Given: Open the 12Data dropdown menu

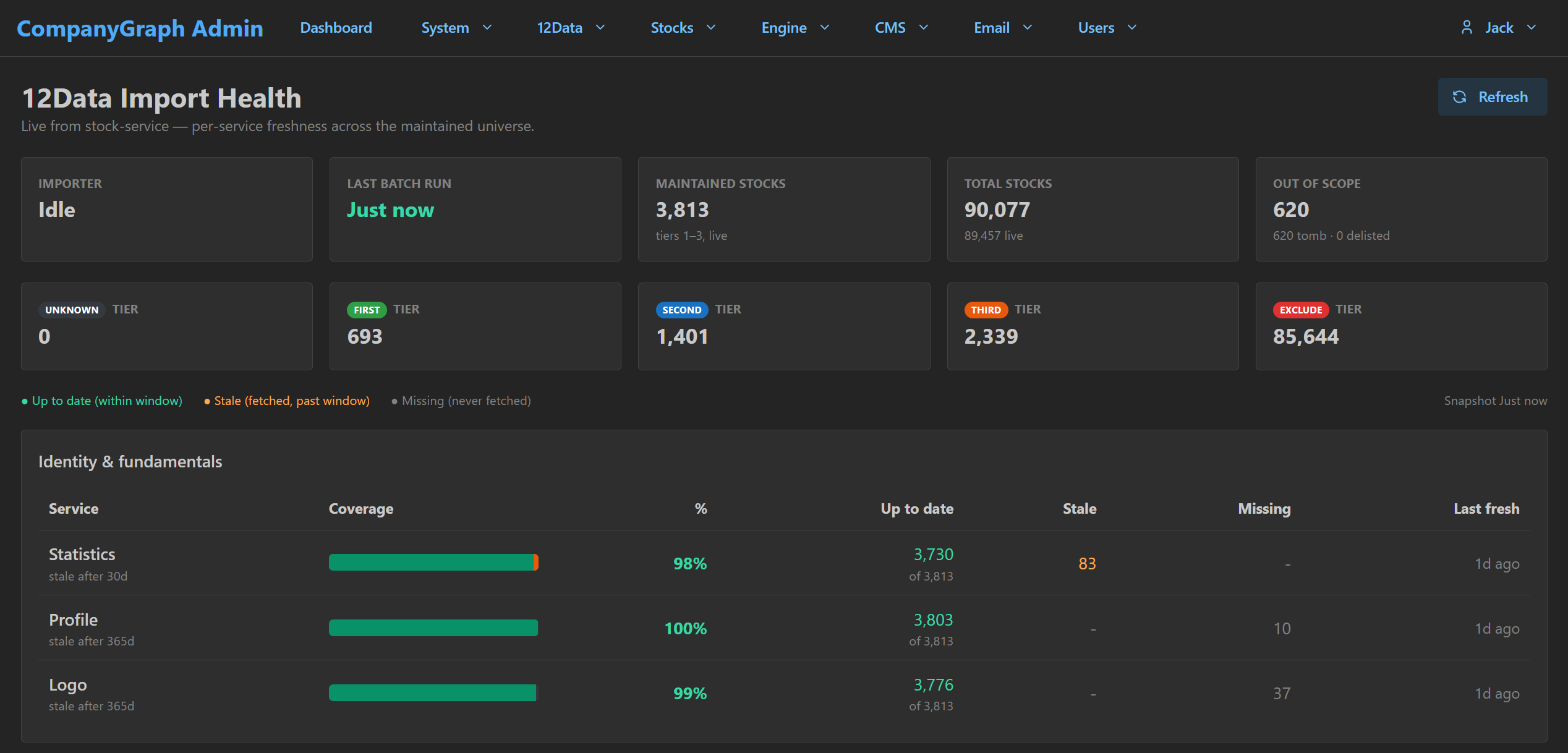Looking at the screenshot, I should 571,28.
